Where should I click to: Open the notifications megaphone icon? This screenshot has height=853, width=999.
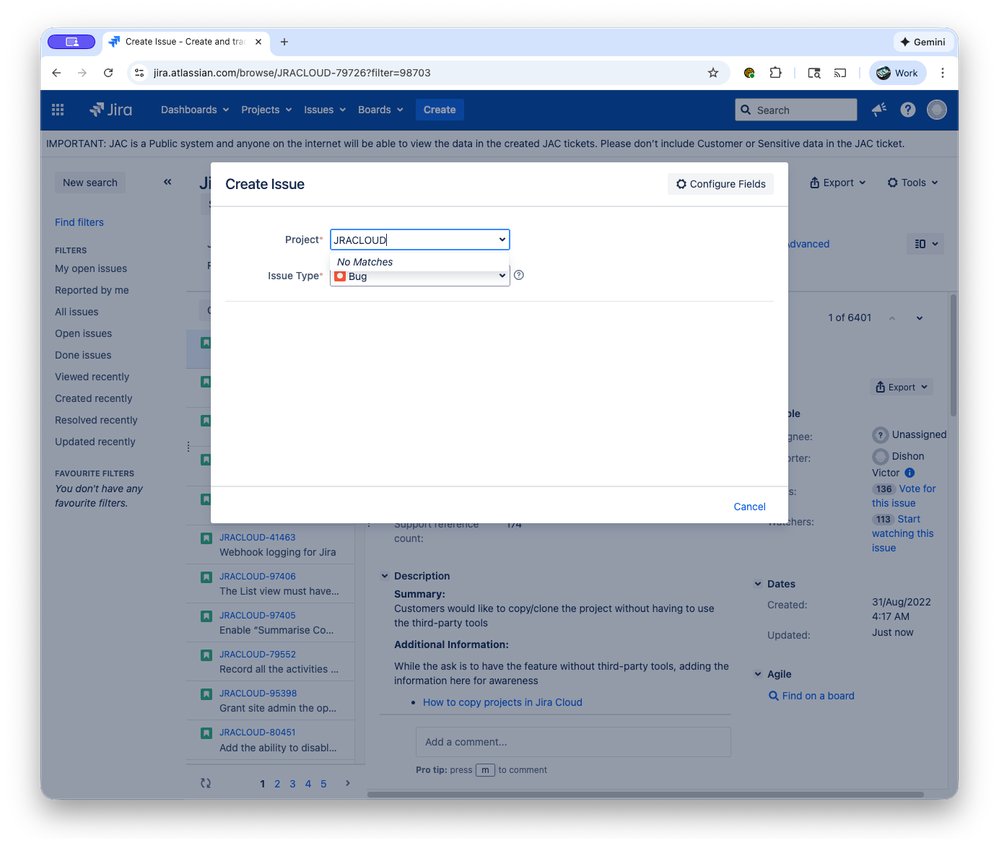pos(879,110)
